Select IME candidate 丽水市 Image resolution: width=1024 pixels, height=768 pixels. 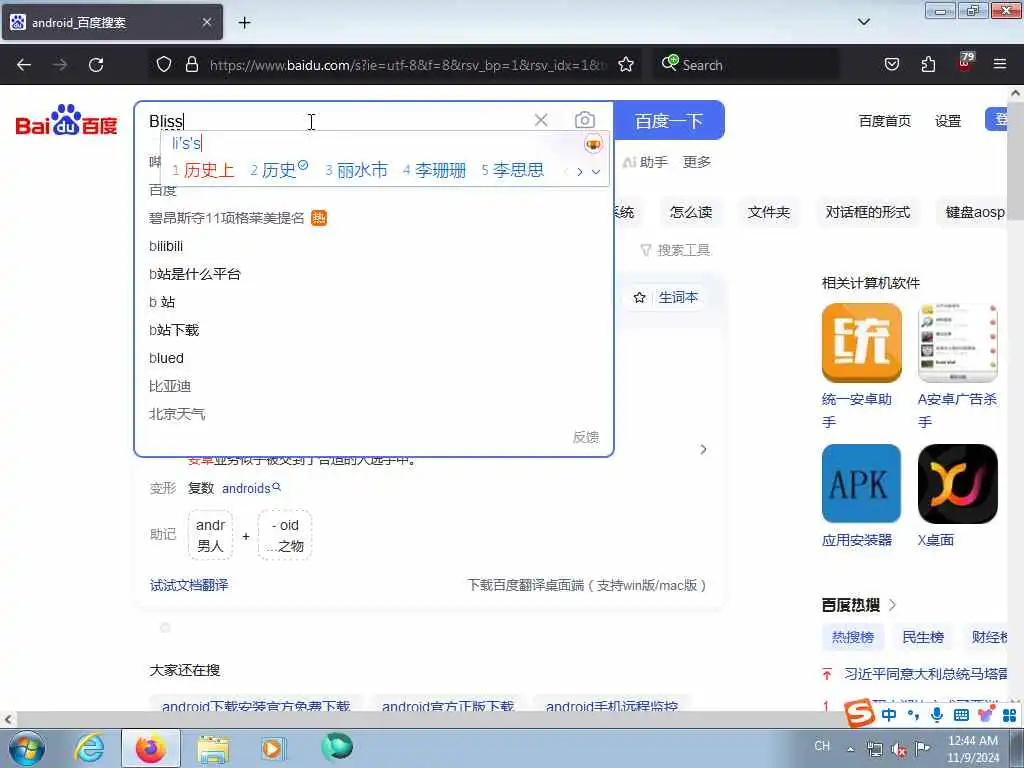coord(357,170)
